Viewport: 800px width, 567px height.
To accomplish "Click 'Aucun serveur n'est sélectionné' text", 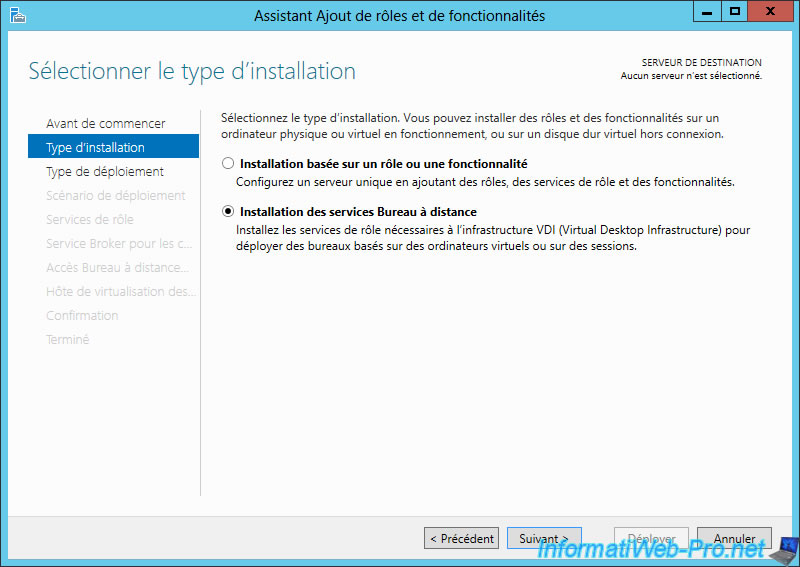I will 691,76.
